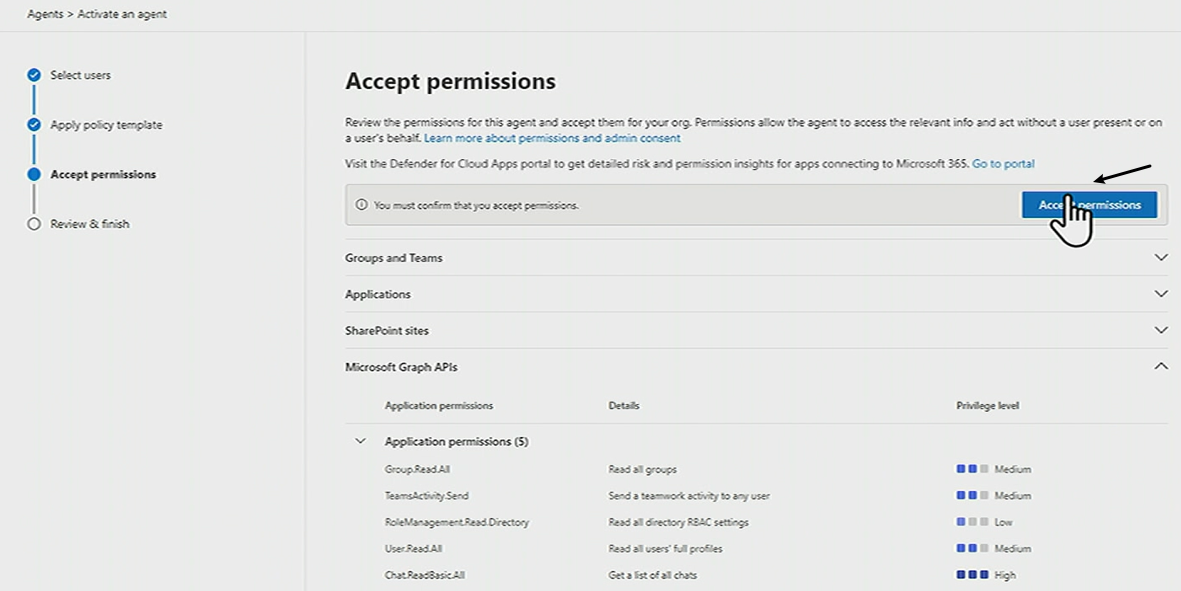Click Read all users' full profiles detail
This screenshot has height=591, width=1181.
[x=665, y=548]
